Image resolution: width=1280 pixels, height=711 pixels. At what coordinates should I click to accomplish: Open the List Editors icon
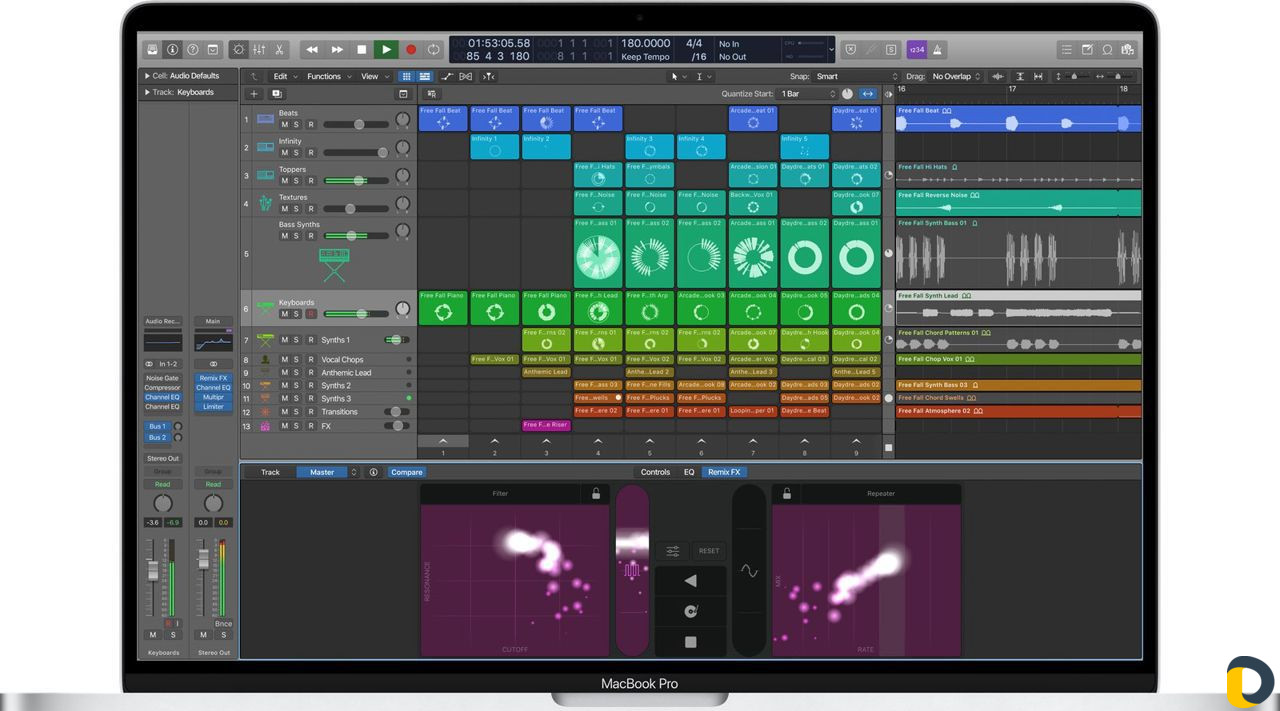(x=1066, y=49)
